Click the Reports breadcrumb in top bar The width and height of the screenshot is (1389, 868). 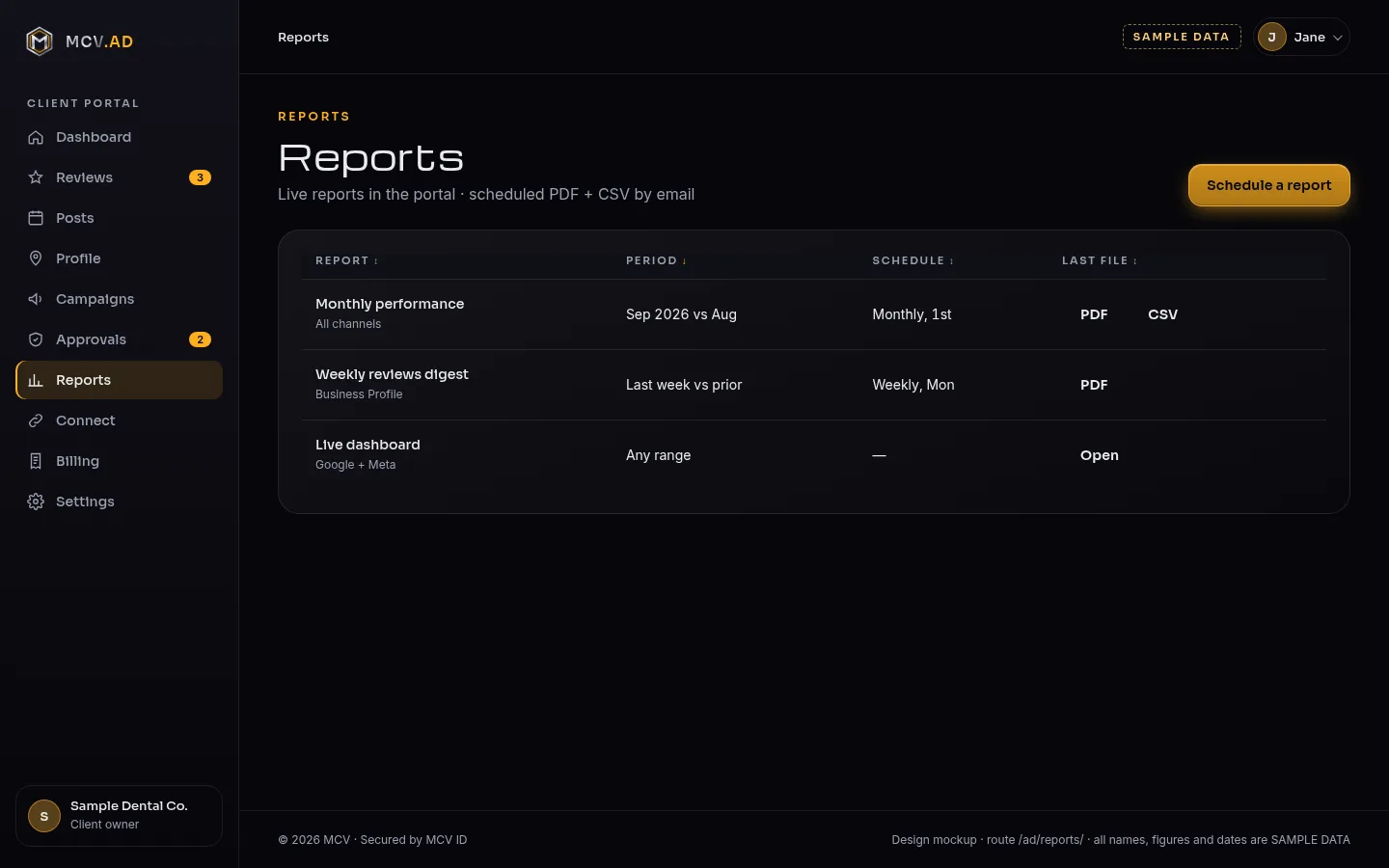tap(303, 37)
